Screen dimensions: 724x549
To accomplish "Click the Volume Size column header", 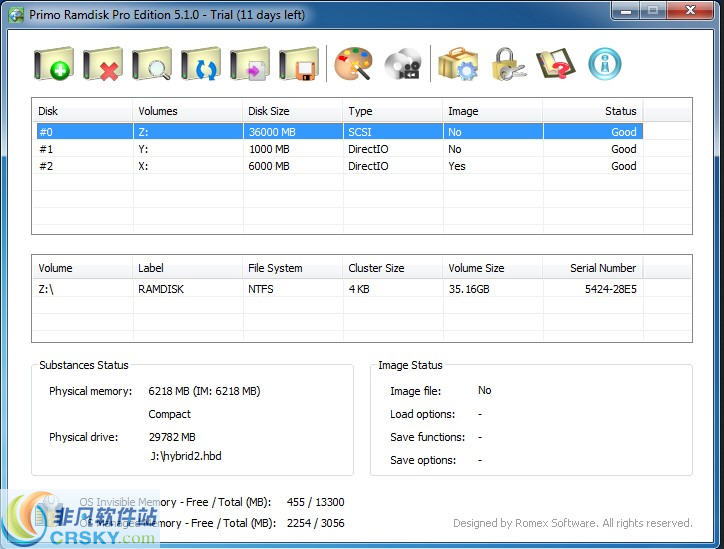I will 493,268.
